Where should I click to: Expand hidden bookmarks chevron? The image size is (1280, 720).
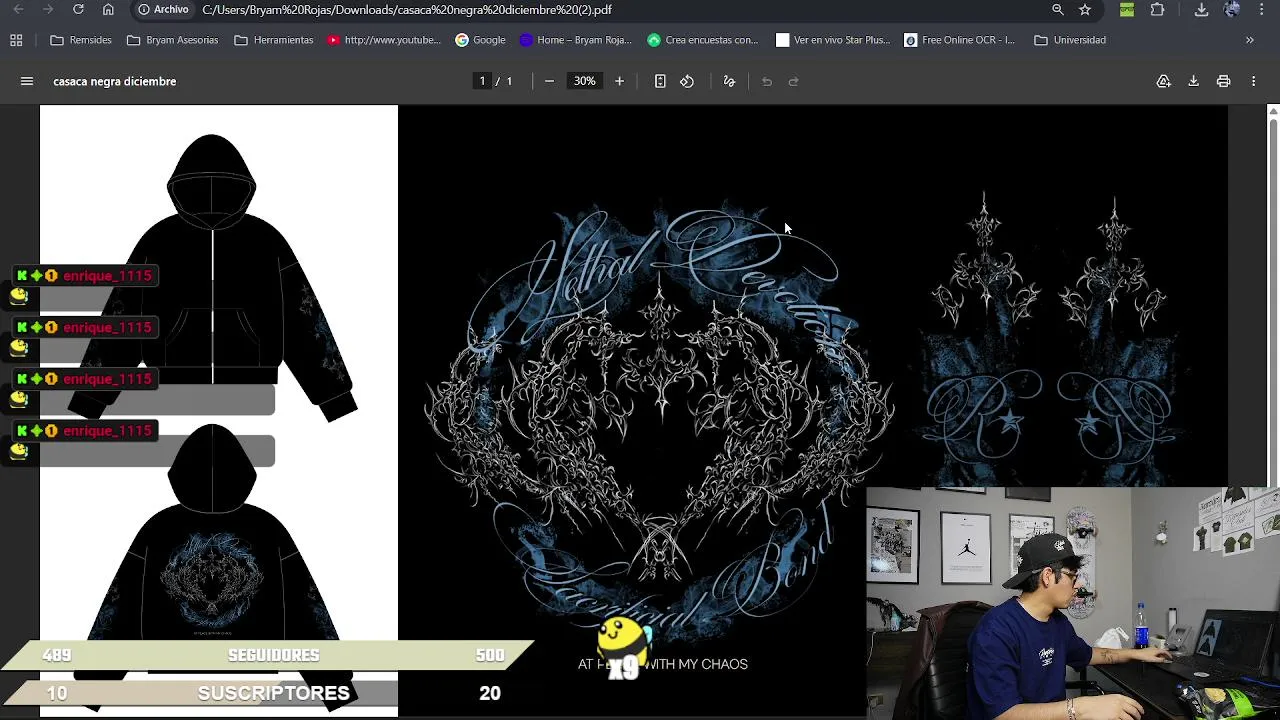pos(1249,40)
